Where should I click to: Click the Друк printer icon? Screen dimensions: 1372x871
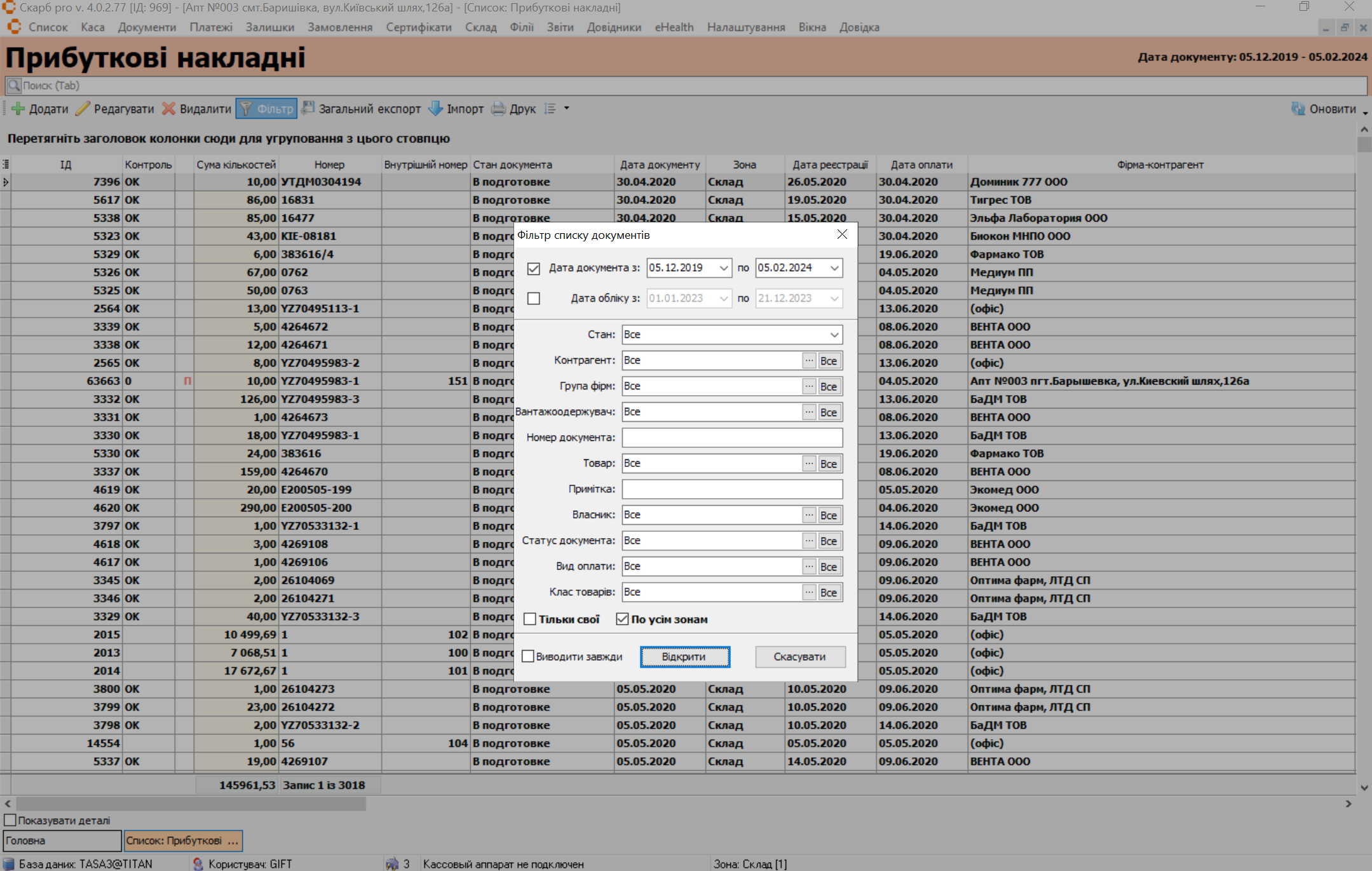[x=499, y=109]
